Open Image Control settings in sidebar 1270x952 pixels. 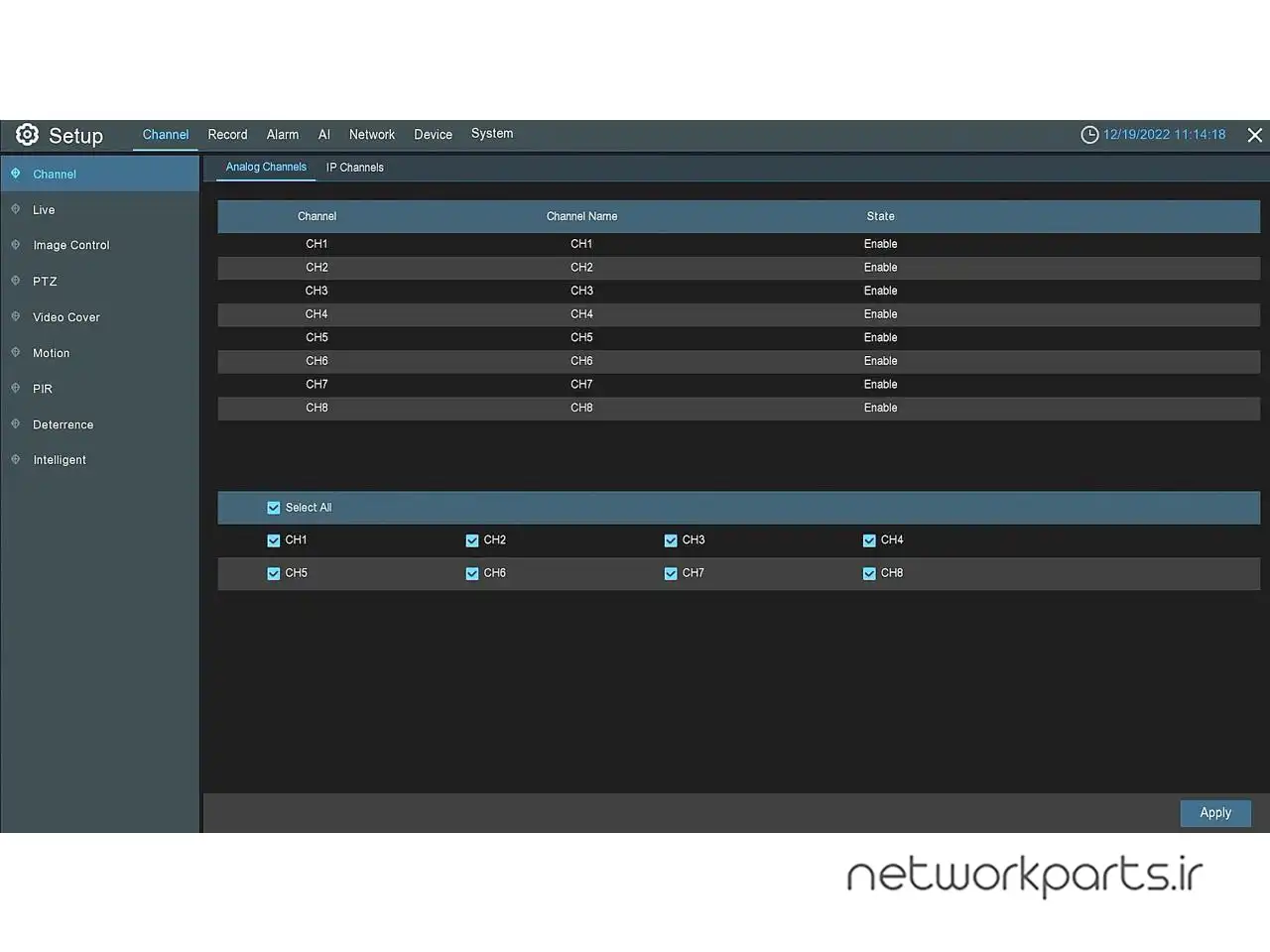tap(70, 246)
